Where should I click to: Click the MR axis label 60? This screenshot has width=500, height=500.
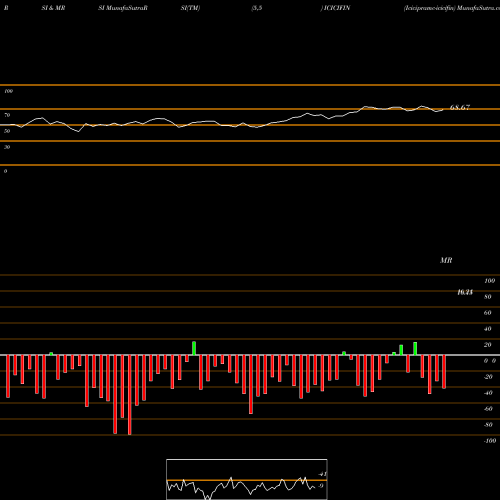pos(488,313)
